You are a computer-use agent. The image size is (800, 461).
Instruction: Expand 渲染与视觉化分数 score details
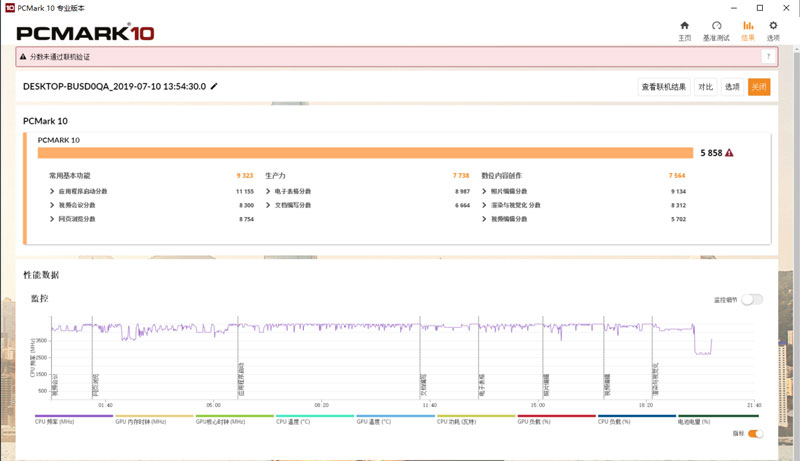pyautogui.click(x=484, y=205)
